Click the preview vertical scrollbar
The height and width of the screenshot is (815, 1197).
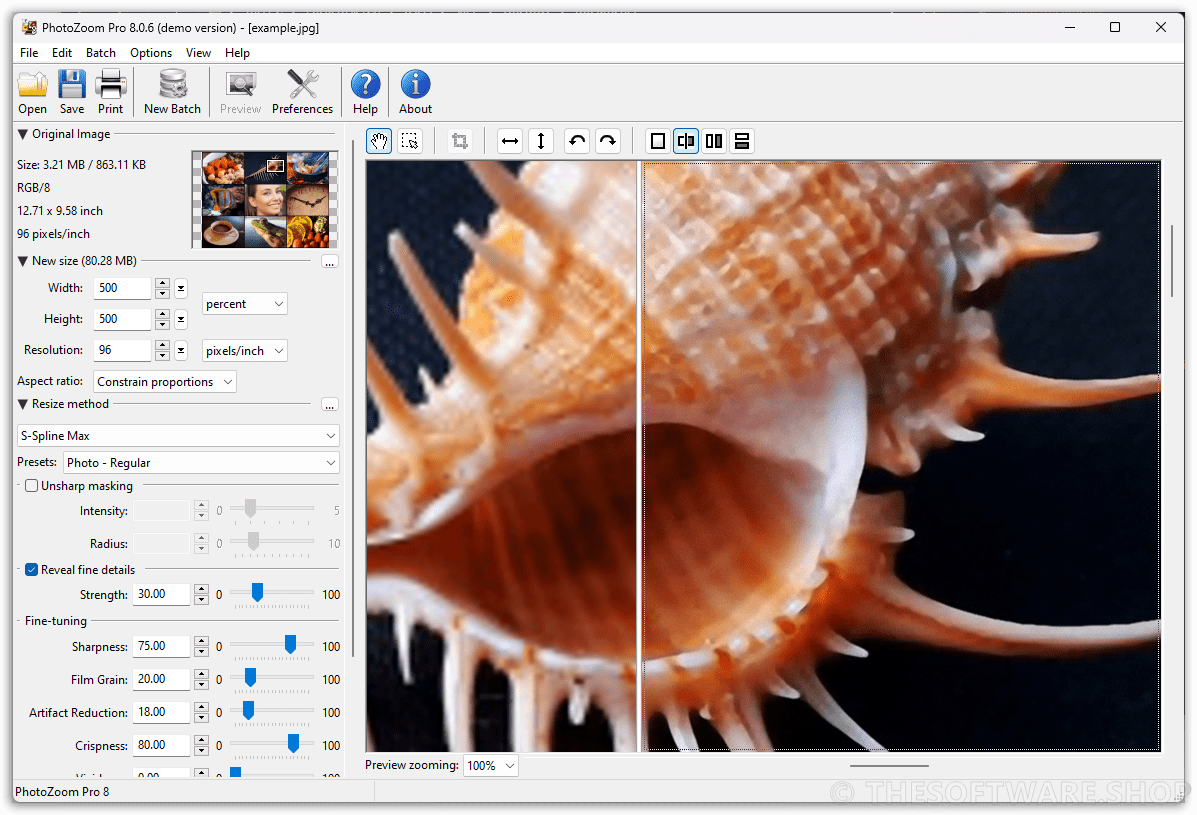1173,261
